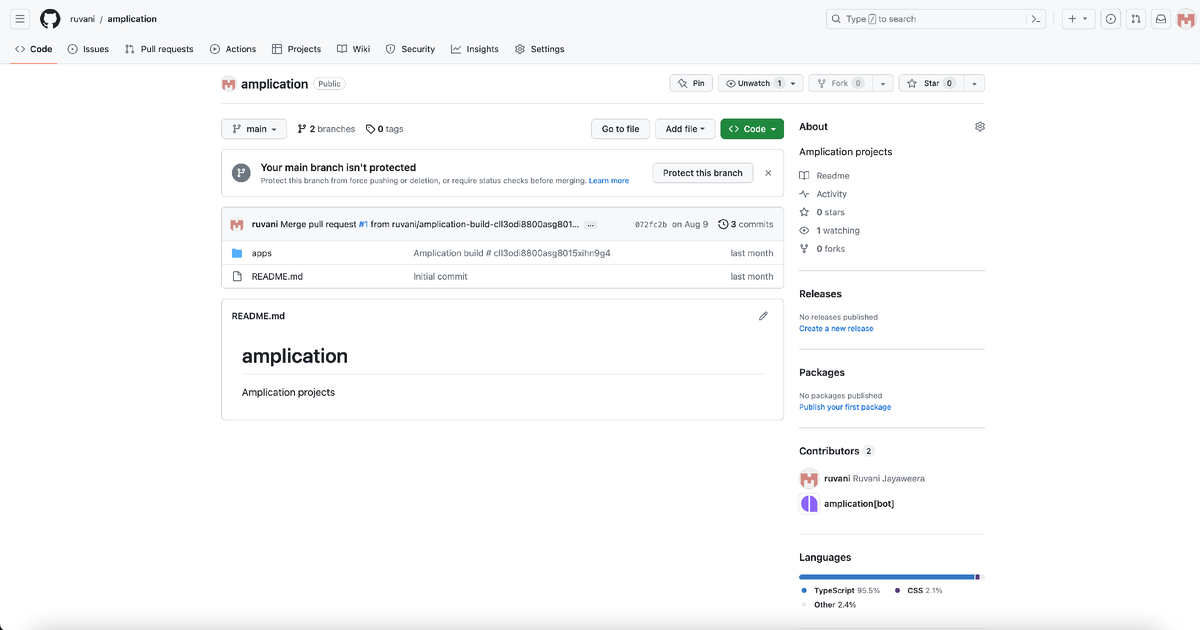Click the blue TypeScript language bar segment
Screen dimensions: 1200x630
pos(886,577)
